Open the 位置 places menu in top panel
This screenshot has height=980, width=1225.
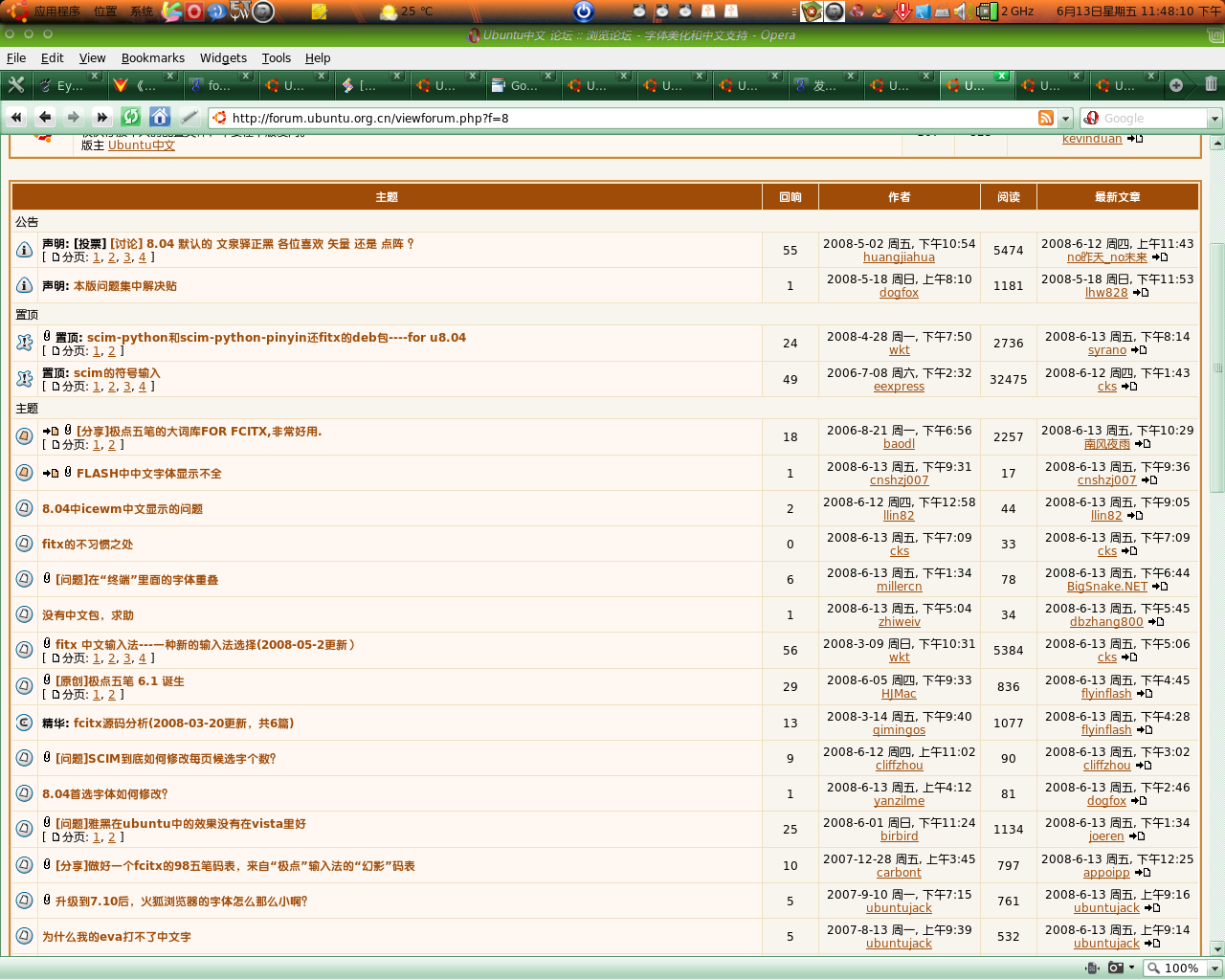[105, 11]
